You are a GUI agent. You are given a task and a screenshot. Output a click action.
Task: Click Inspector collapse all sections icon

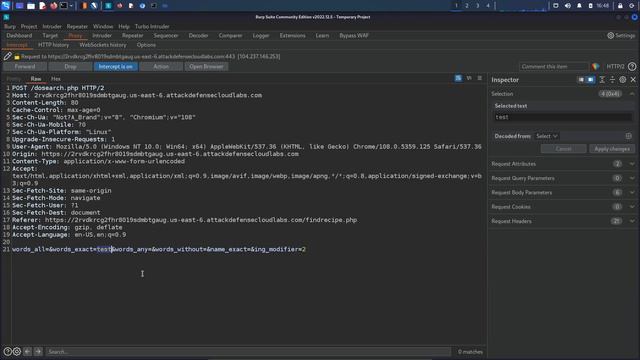[602, 80]
